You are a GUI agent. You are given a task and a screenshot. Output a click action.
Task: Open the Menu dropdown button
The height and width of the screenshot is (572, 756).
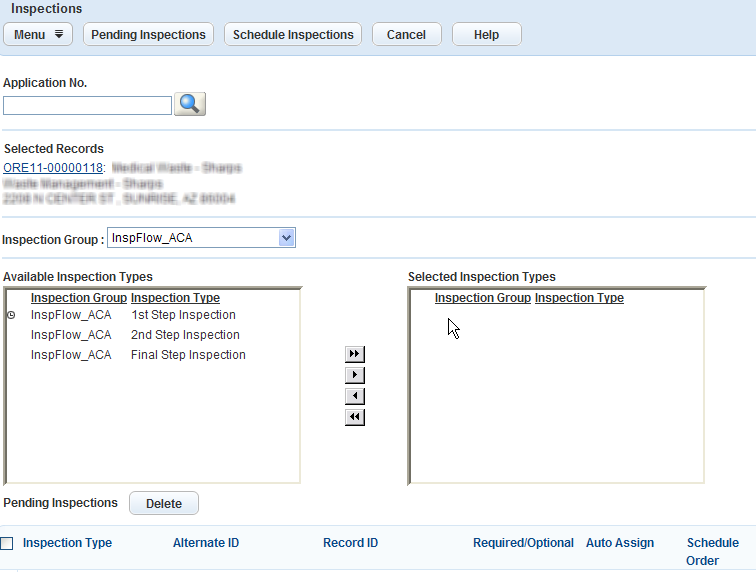click(x=39, y=34)
